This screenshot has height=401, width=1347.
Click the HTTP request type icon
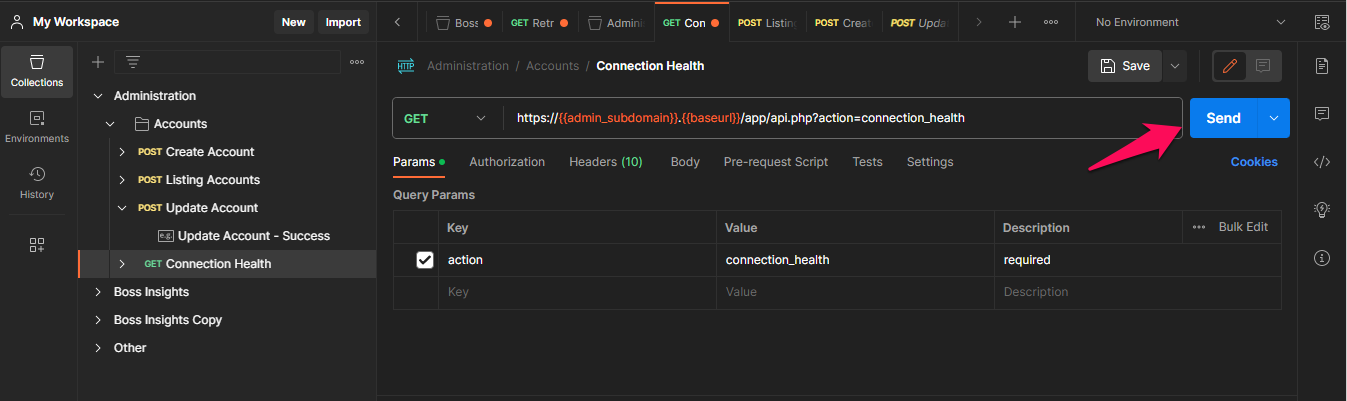[x=406, y=66]
